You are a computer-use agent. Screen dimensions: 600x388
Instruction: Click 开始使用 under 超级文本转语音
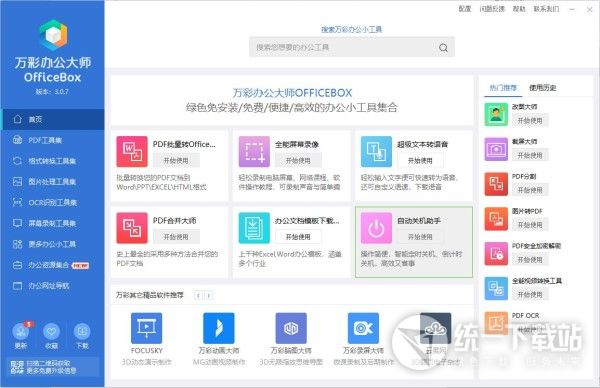tap(420, 161)
